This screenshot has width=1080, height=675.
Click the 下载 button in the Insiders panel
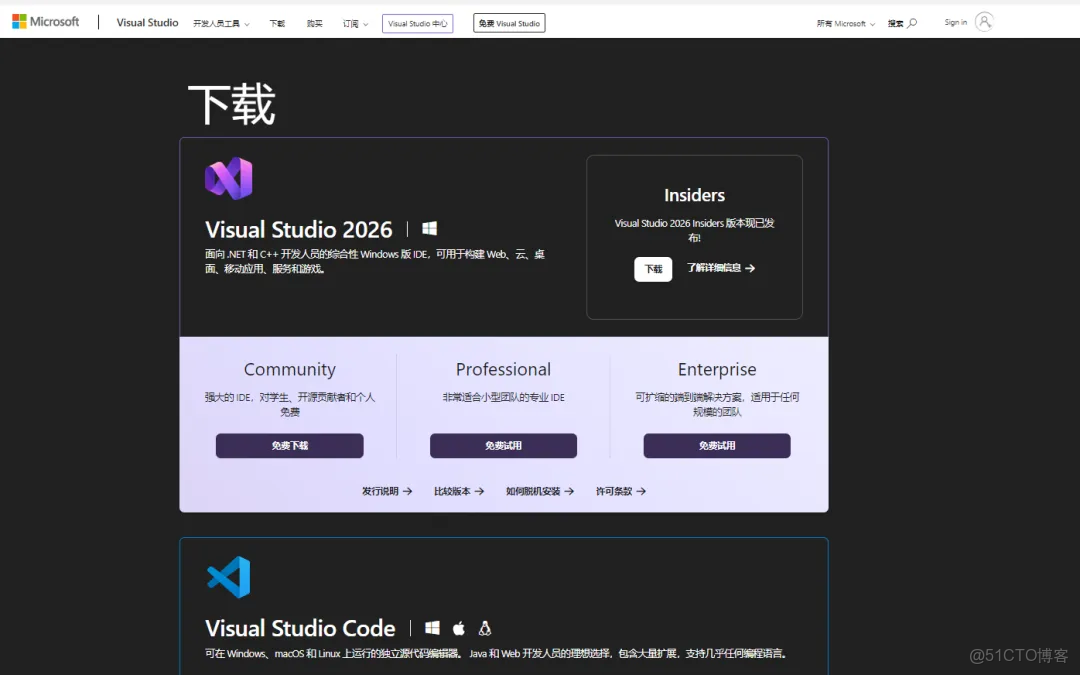click(x=653, y=269)
